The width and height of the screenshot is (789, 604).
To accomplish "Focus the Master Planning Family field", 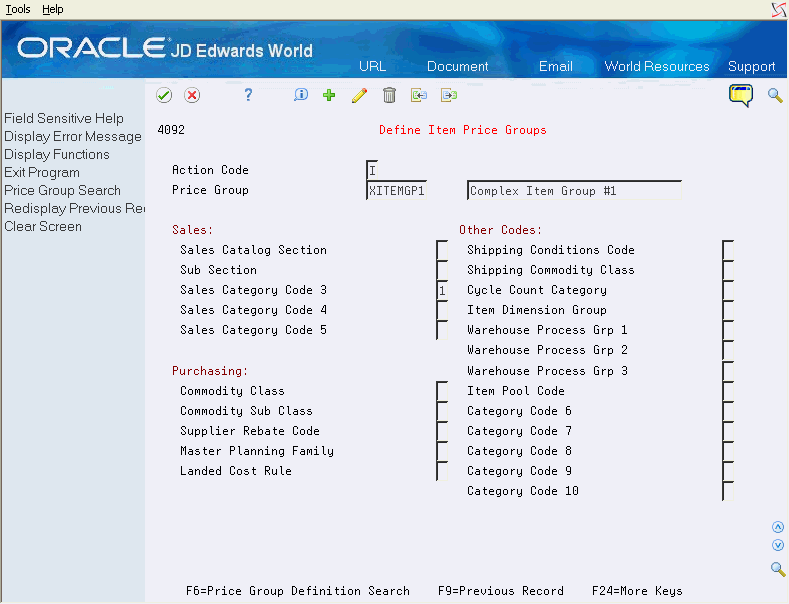I will click(x=442, y=451).
